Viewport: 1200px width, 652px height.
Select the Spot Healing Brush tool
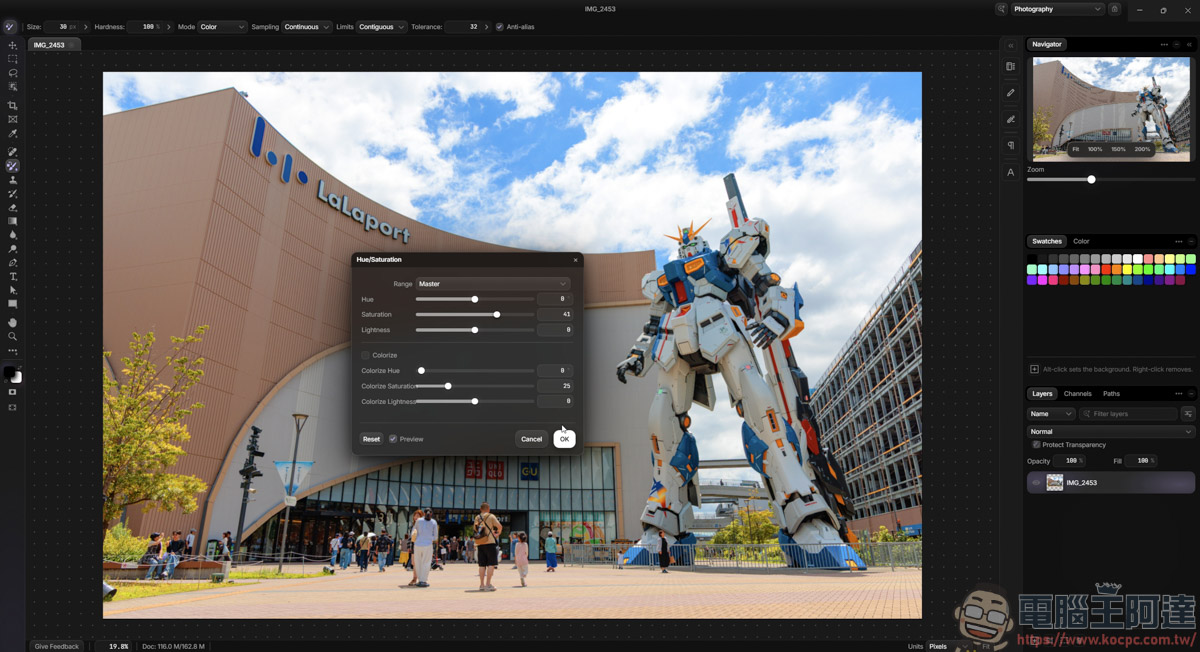click(13, 152)
